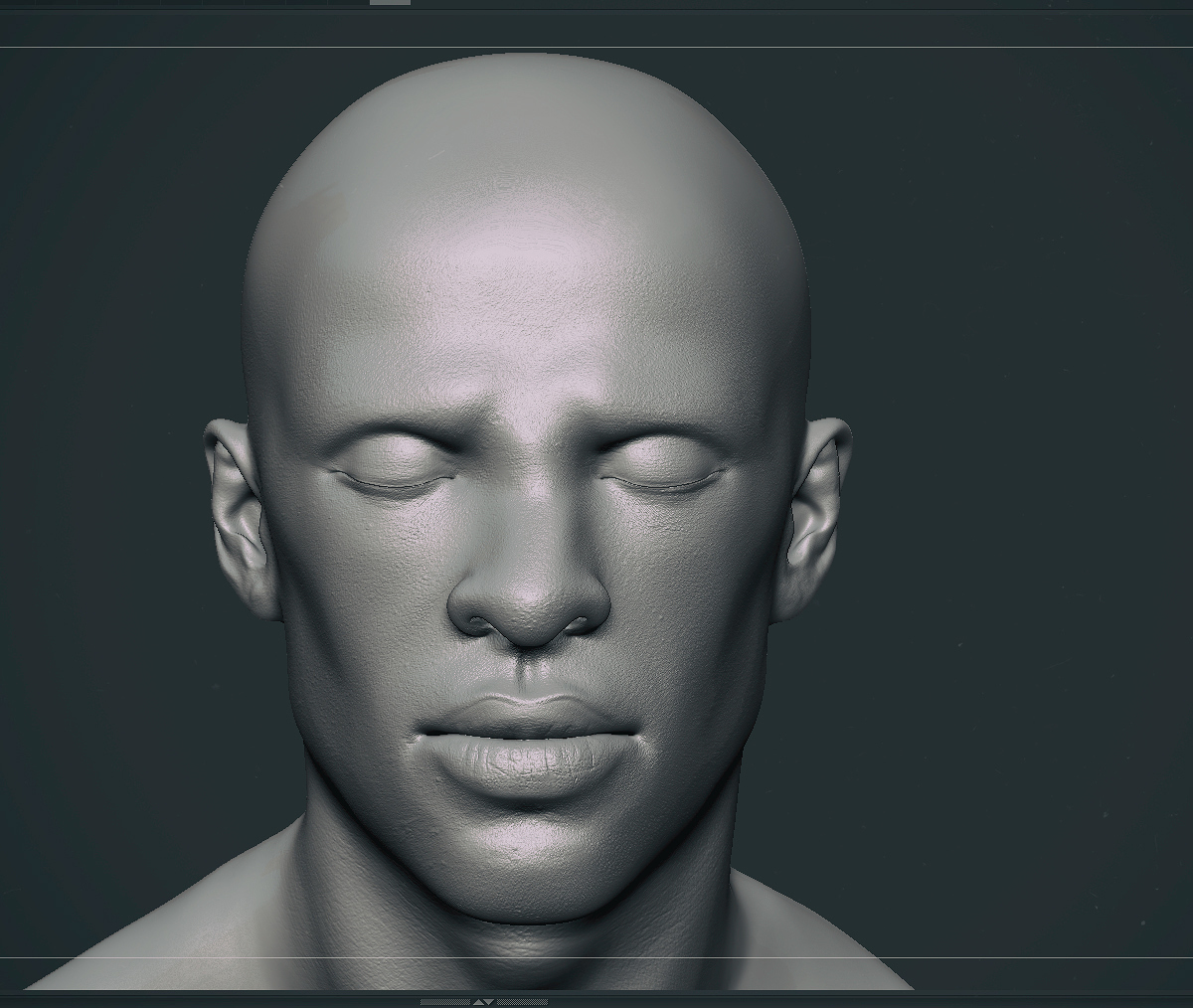This screenshot has width=1193, height=1008.
Task: Click the up arrow on the bottom tray divider
Action: 478,1002
